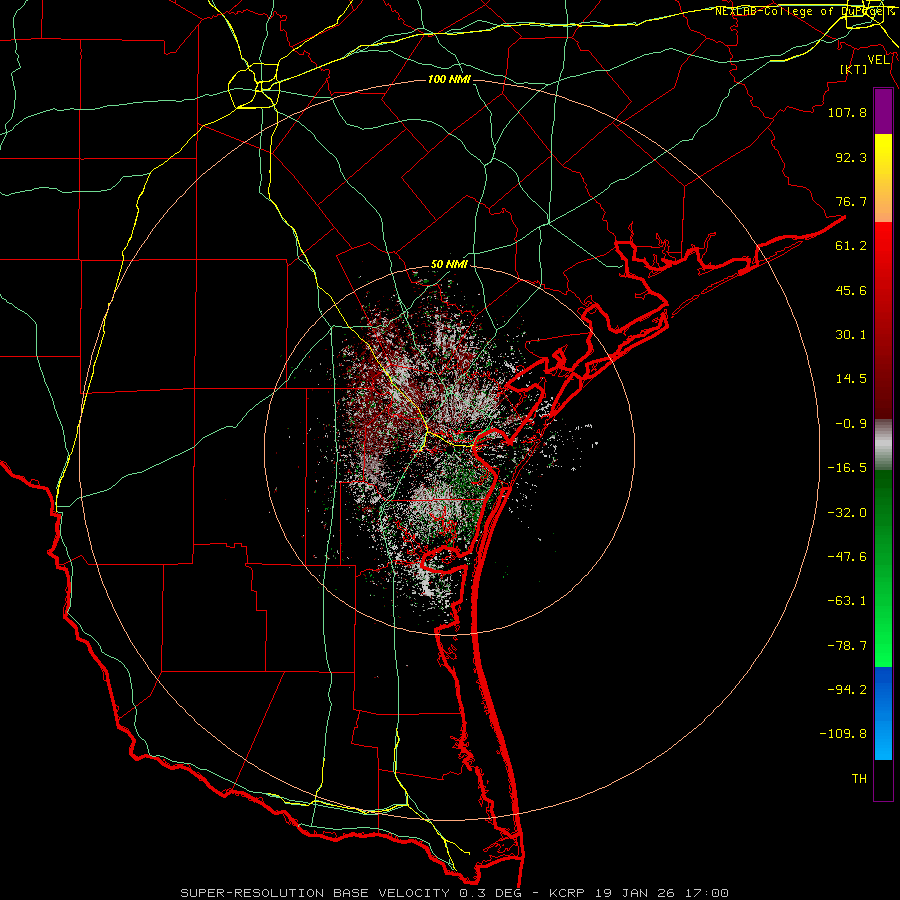Viewport: 900px width, 900px height.
Task: Click the purple segment of the color bar
Action: [x=883, y=111]
